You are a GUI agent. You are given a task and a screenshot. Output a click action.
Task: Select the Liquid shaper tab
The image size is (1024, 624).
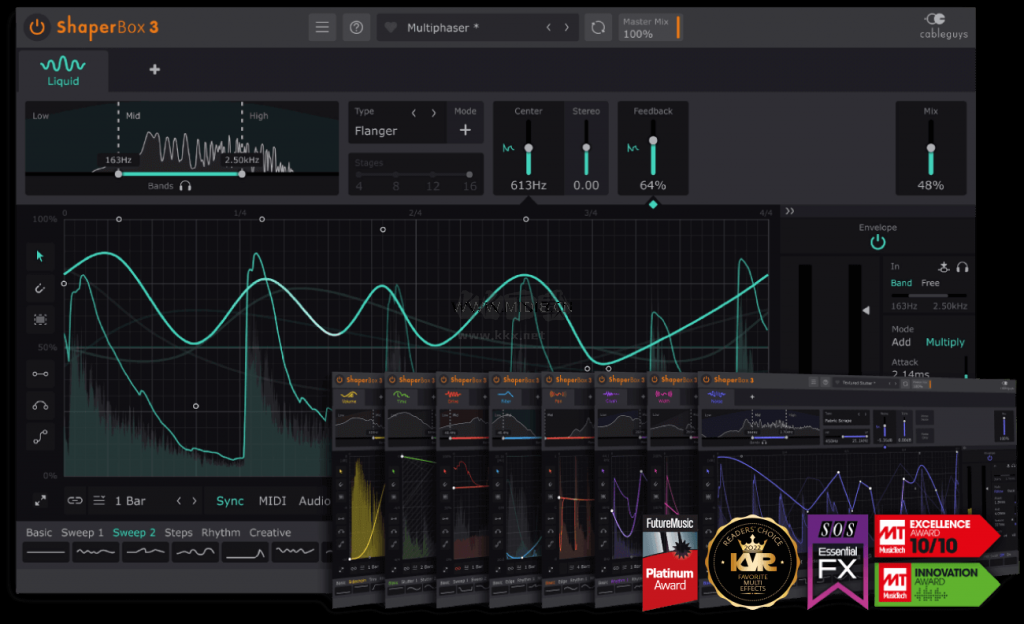[x=62, y=70]
